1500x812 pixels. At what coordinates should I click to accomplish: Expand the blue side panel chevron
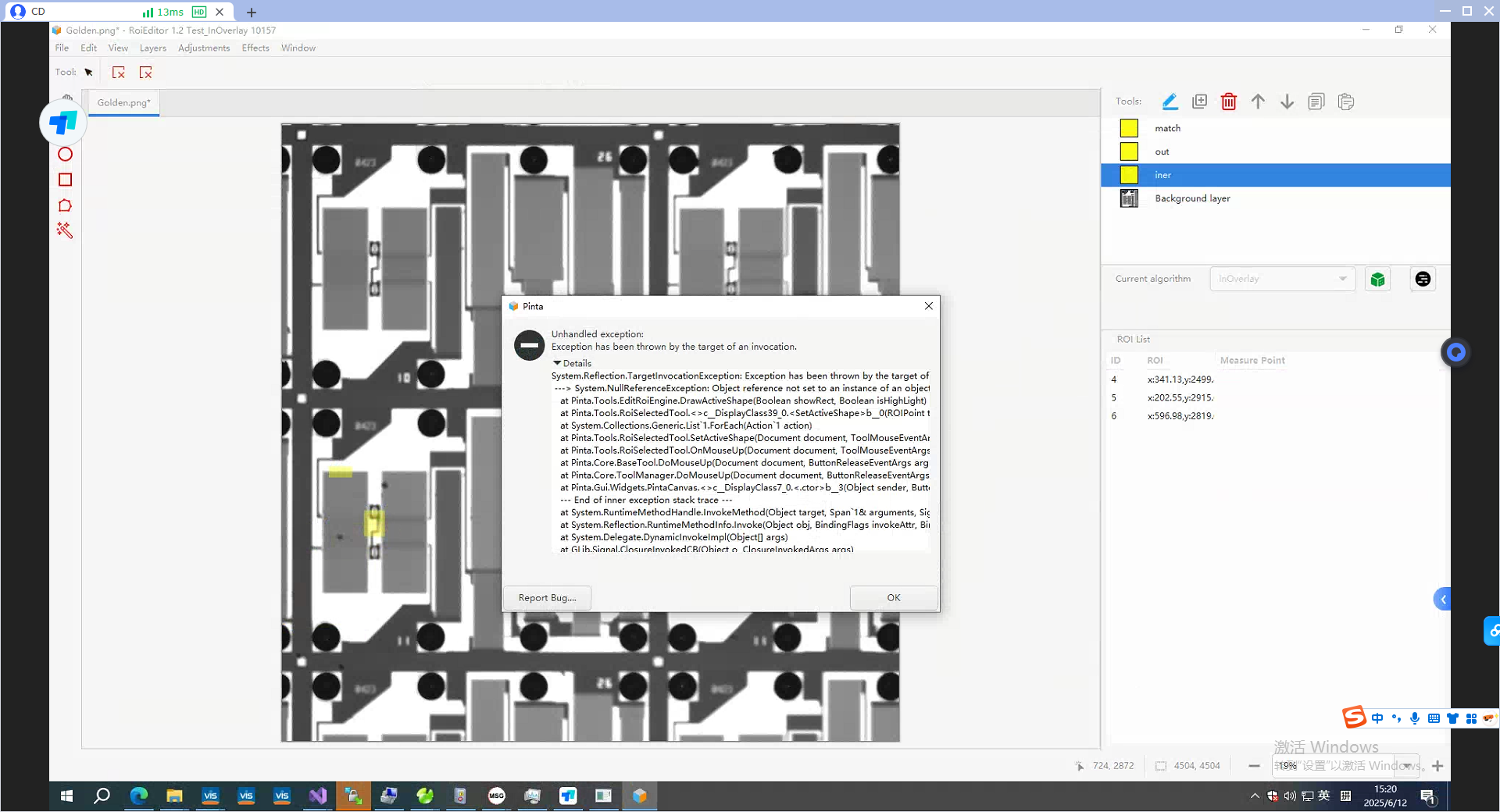[x=1443, y=600]
